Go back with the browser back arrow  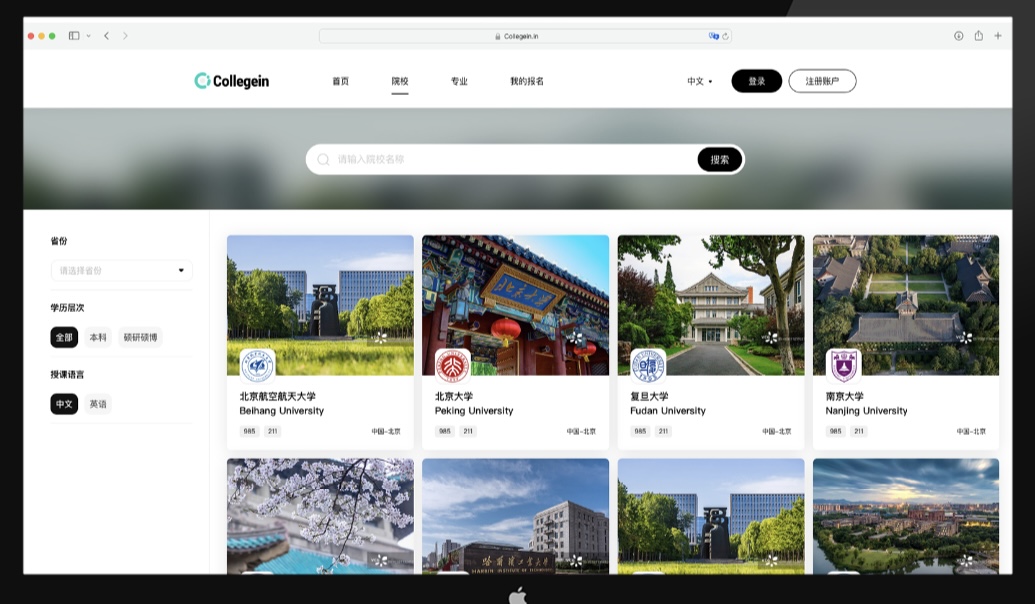pyautogui.click(x=106, y=36)
